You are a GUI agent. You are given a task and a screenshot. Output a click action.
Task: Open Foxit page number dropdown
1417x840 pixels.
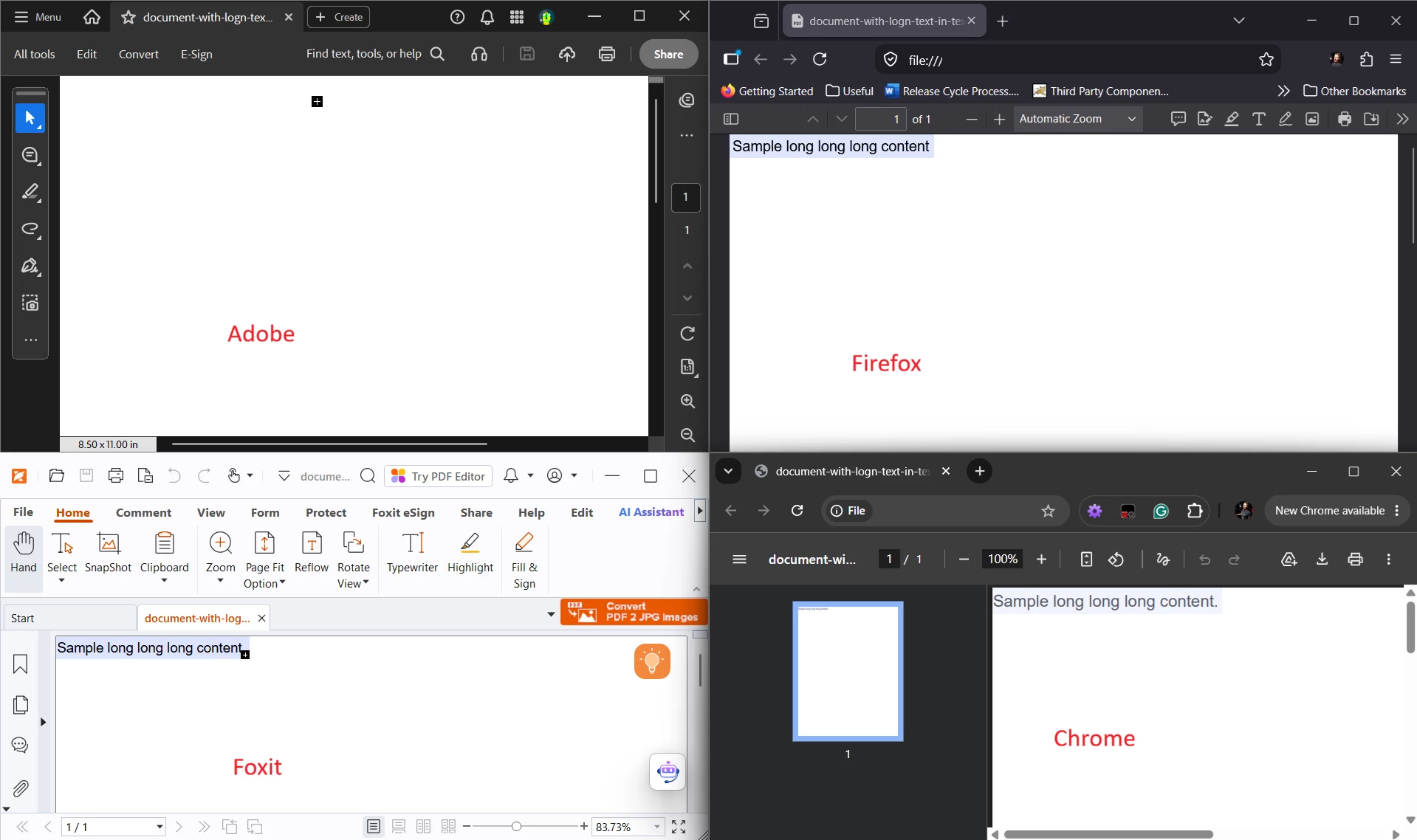pos(159,827)
